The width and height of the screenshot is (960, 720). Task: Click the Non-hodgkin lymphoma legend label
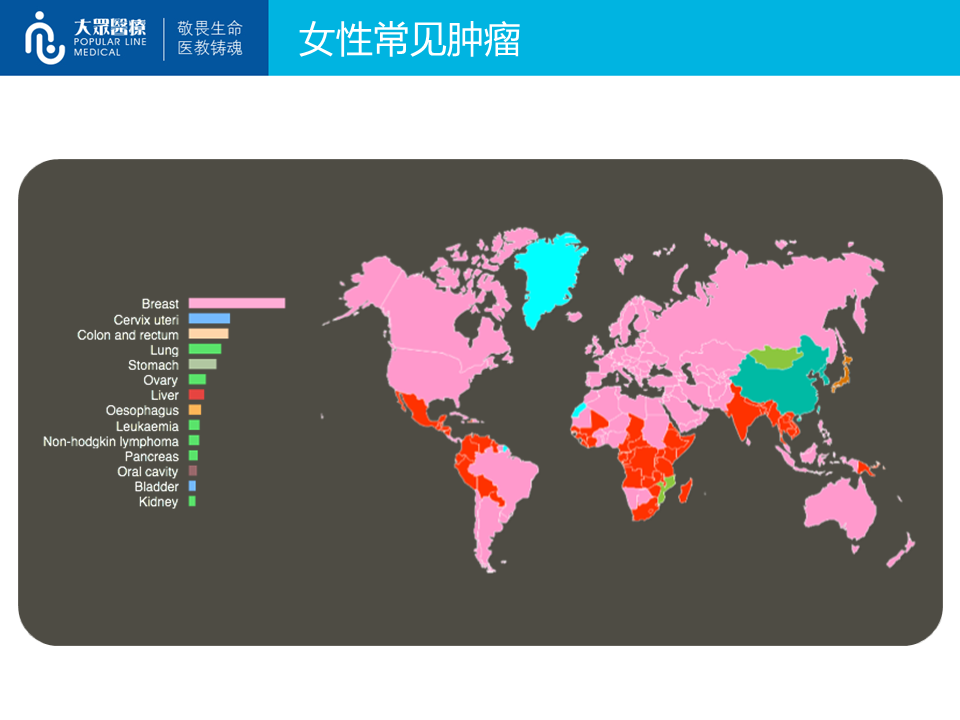click(x=111, y=441)
